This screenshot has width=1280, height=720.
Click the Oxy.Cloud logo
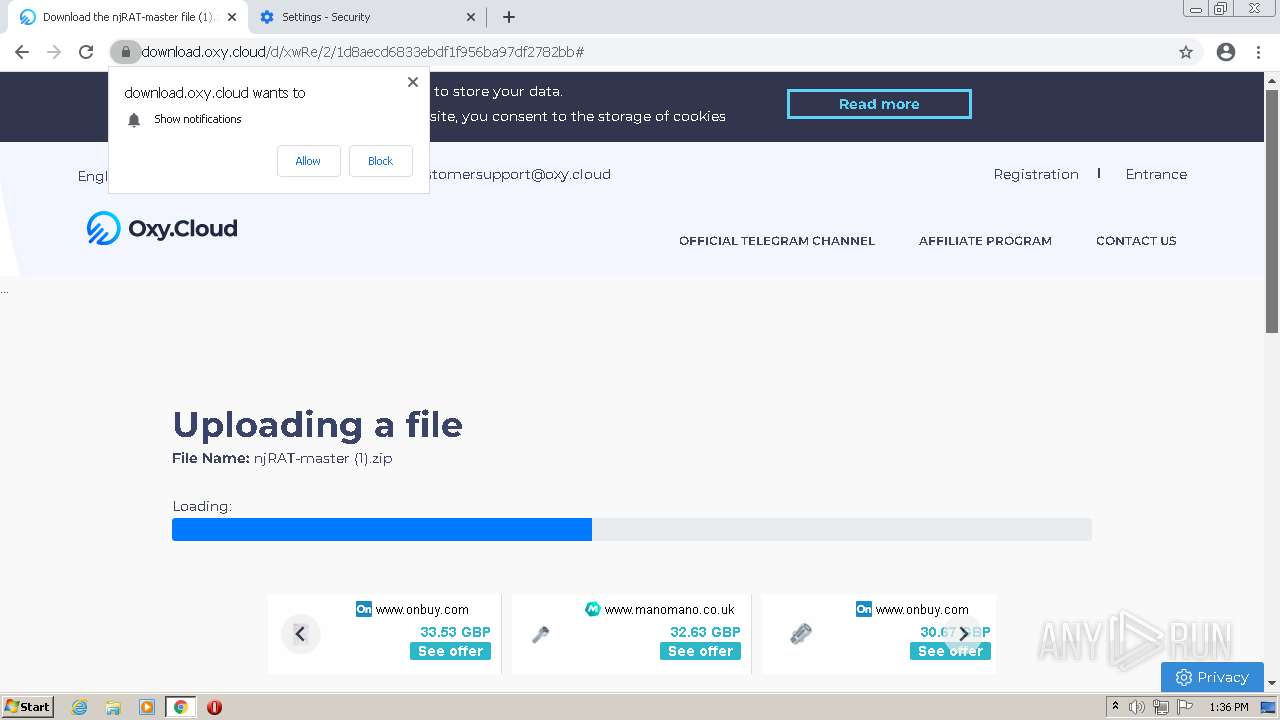tap(162, 228)
